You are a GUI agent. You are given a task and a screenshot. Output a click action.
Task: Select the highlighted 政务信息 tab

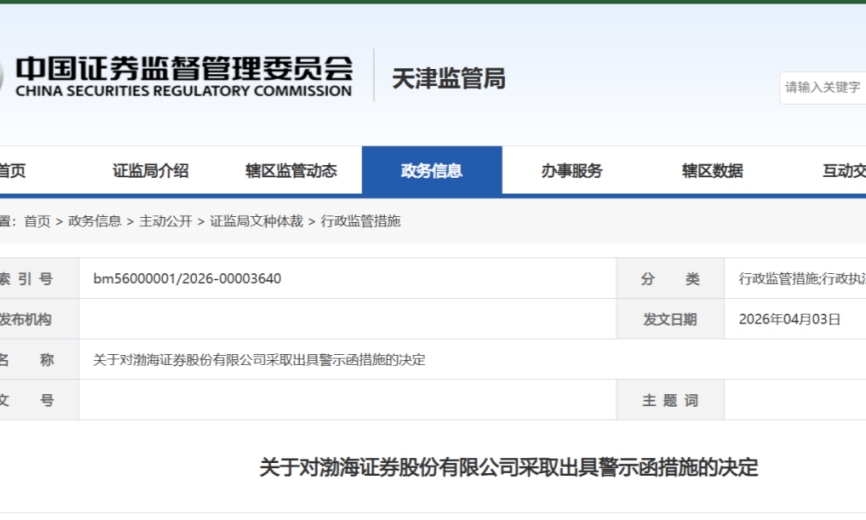[431, 171]
